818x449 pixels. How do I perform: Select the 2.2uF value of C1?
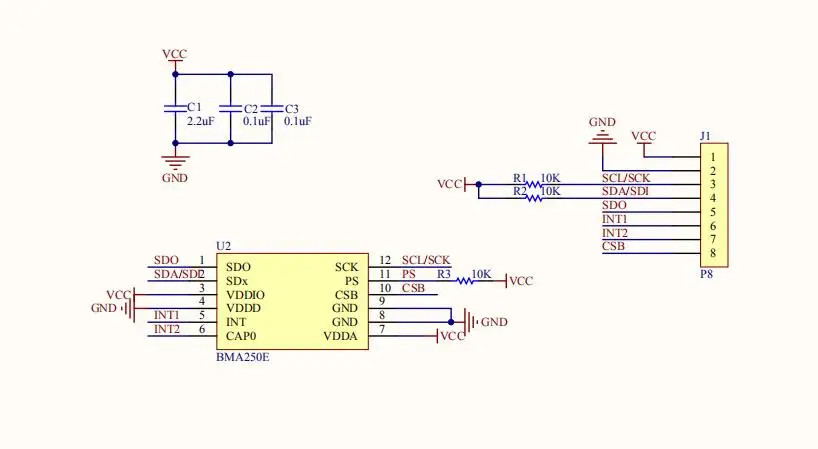pyautogui.click(x=201, y=121)
